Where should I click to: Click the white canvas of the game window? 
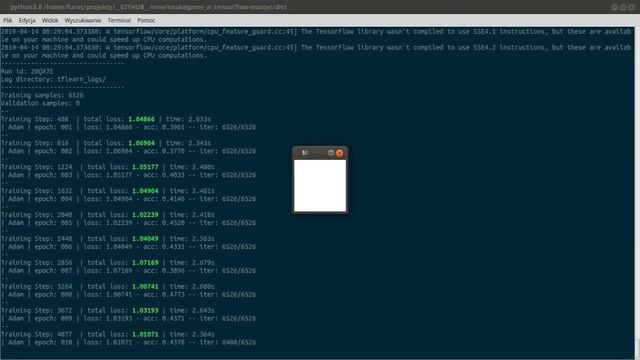click(320, 186)
